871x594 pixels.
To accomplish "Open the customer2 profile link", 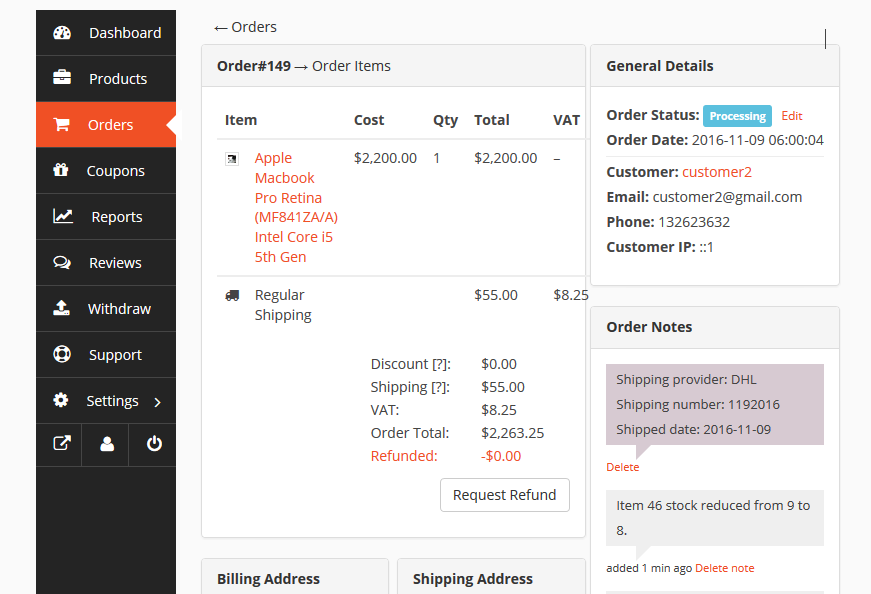I will 717,172.
